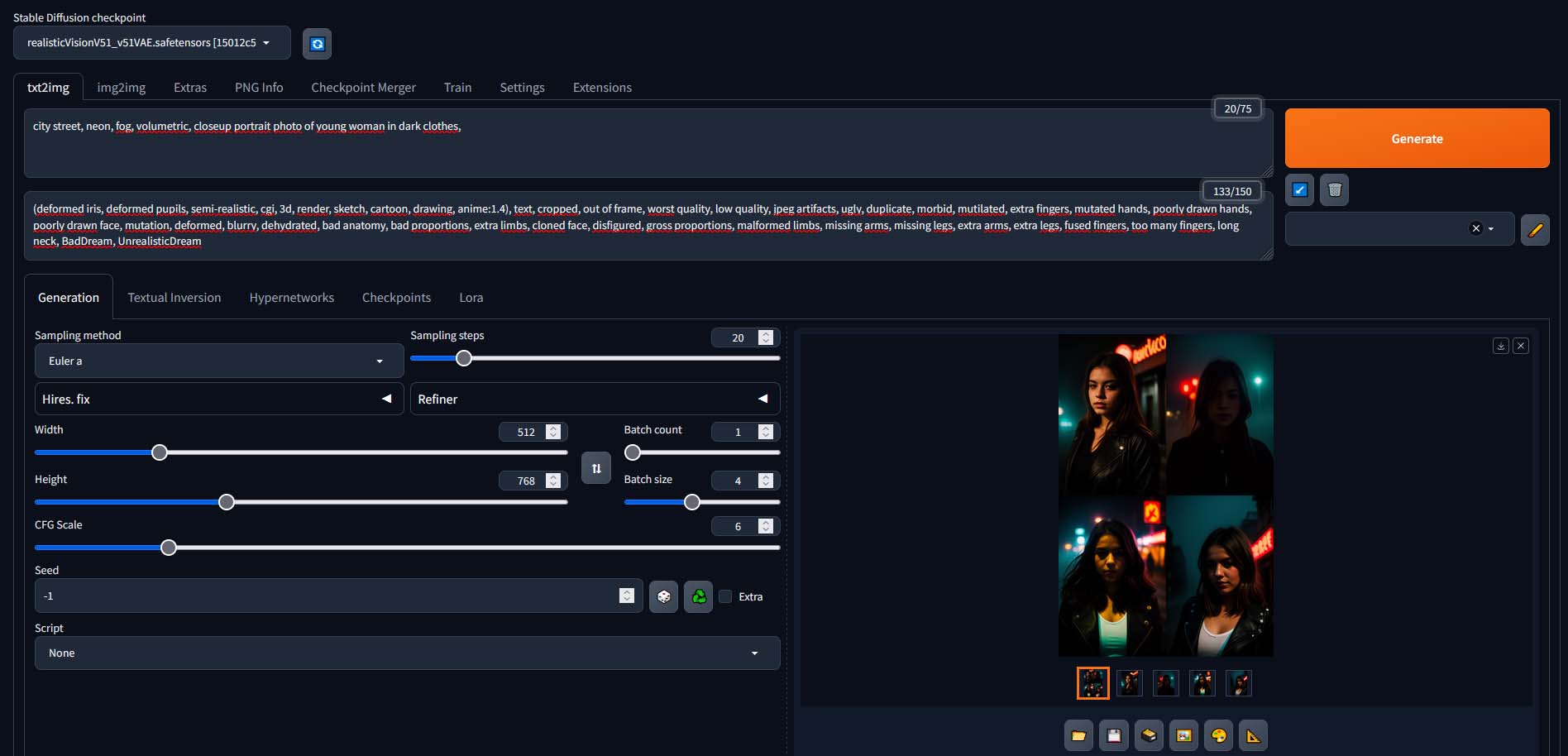The width and height of the screenshot is (1568, 756).
Task: Refresh the Stable Diffusion checkpoint list
Action: [318, 44]
